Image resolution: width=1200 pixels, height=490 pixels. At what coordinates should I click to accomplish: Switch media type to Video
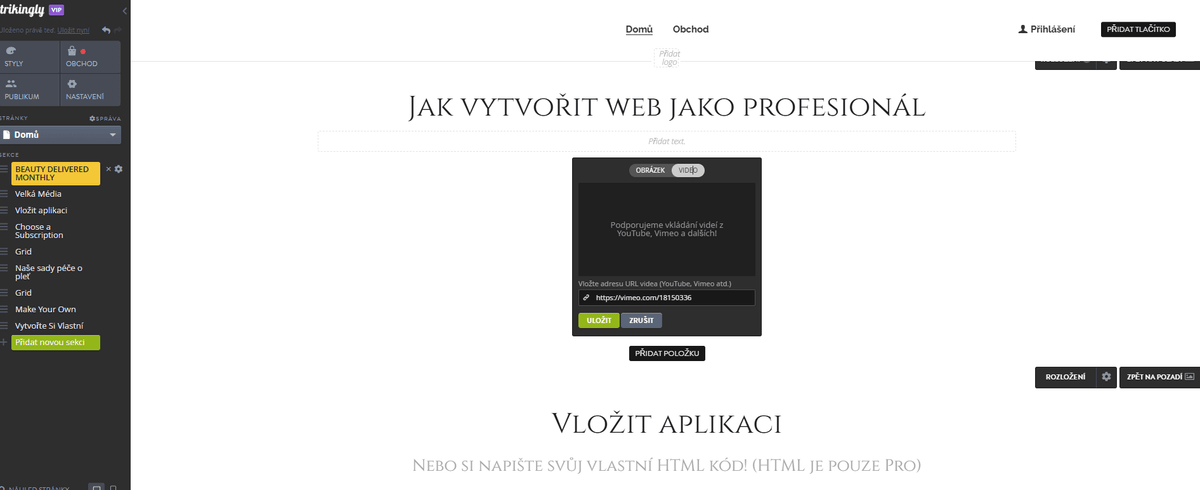point(688,170)
